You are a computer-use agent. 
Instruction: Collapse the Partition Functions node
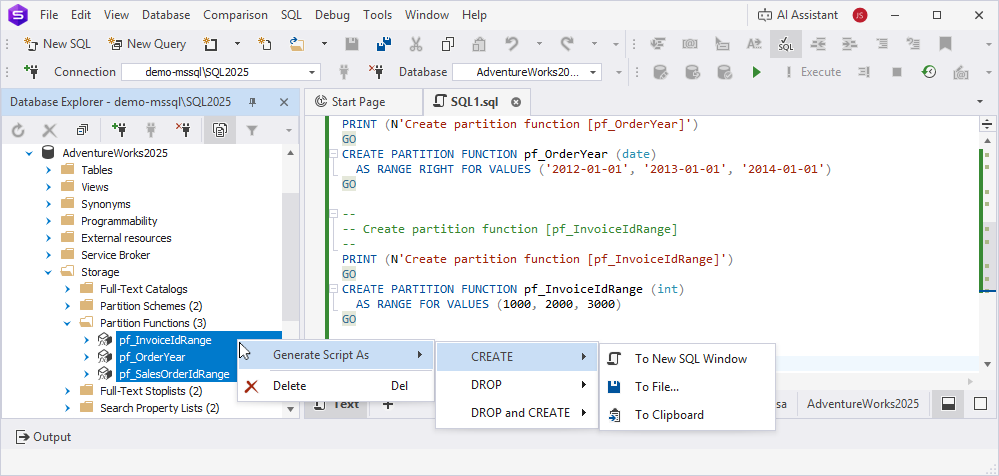pyautogui.click(x=67, y=323)
